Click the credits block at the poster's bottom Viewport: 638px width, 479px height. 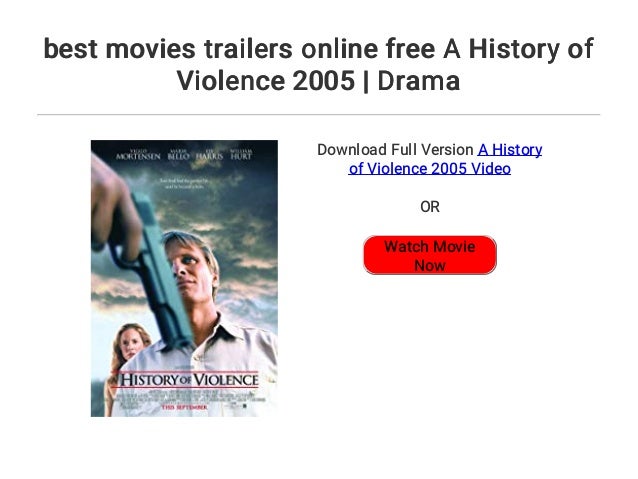[x=184, y=397]
